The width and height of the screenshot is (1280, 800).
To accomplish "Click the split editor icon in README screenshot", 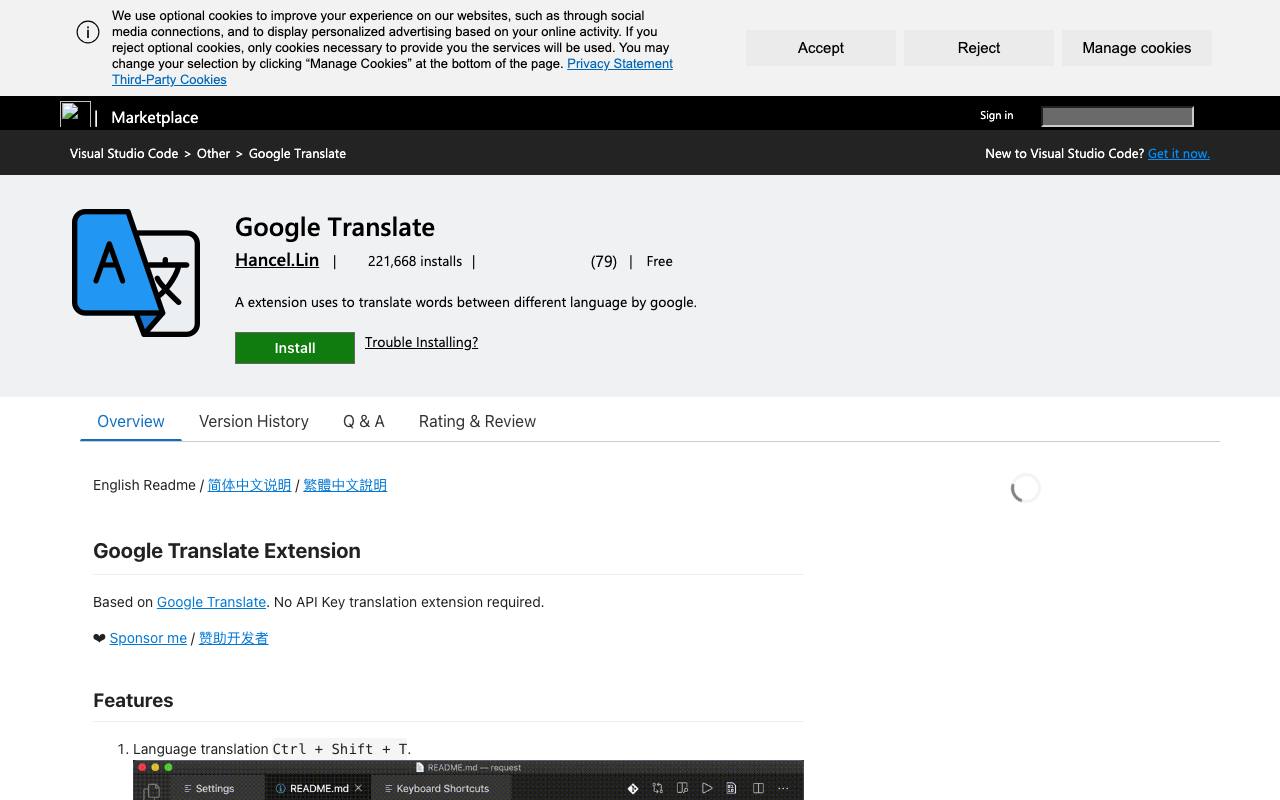I will pyautogui.click(x=758, y=788).
